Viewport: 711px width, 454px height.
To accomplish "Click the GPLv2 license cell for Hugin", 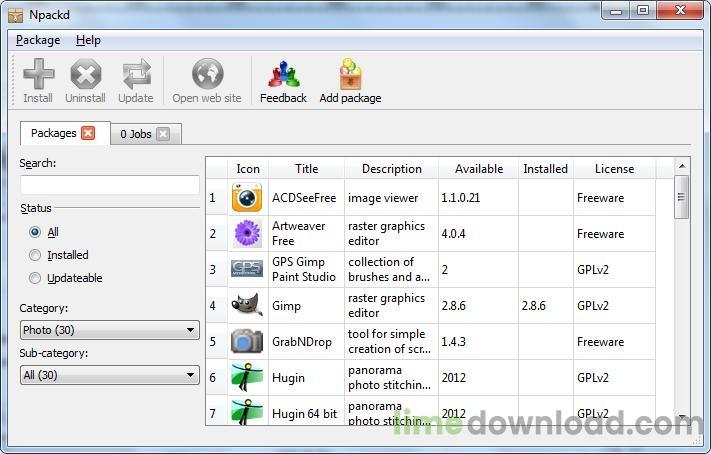I will pos(614,377).
